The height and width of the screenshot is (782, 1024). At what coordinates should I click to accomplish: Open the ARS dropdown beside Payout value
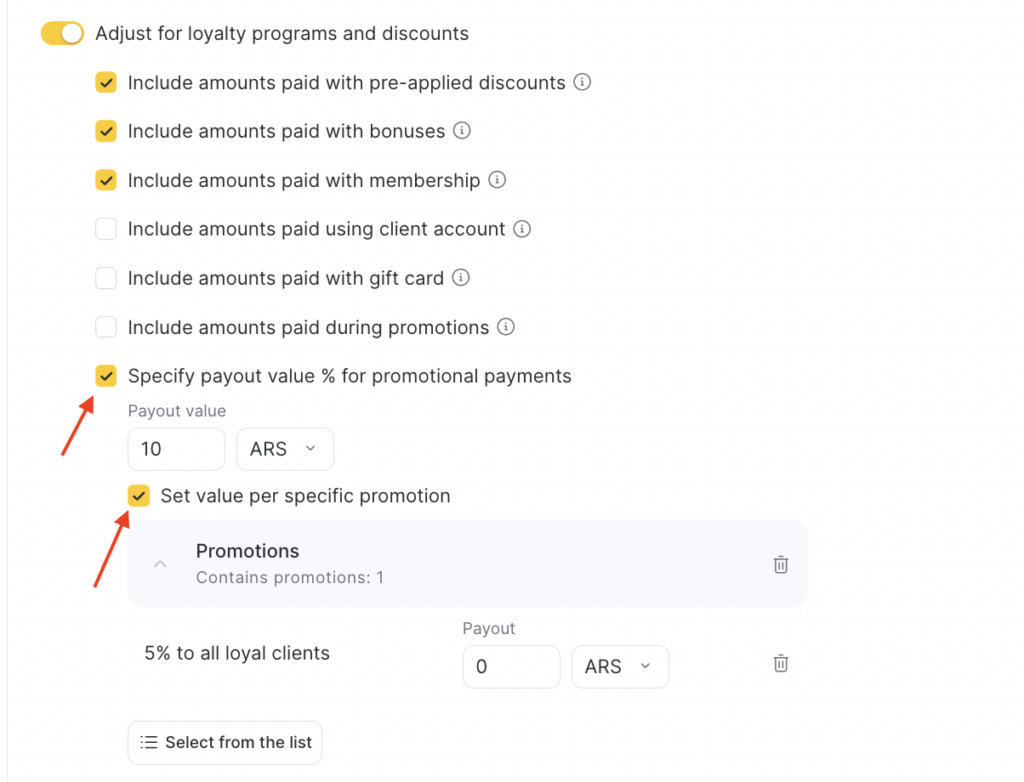click(284, 450)
